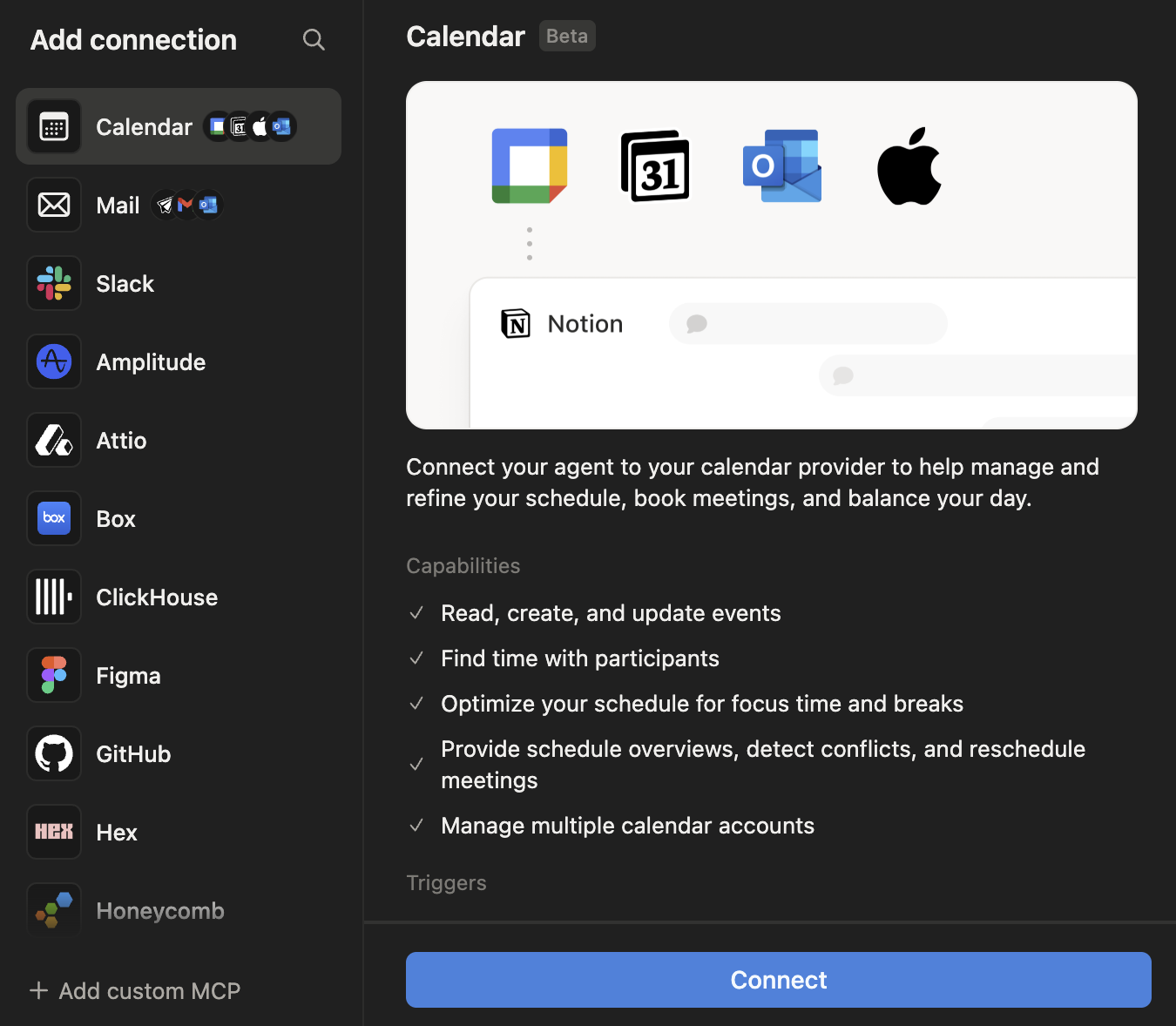Click the Apple logo in preview
The image size is (1176, 1026).
pyautogui.click(x=909, y=165)
